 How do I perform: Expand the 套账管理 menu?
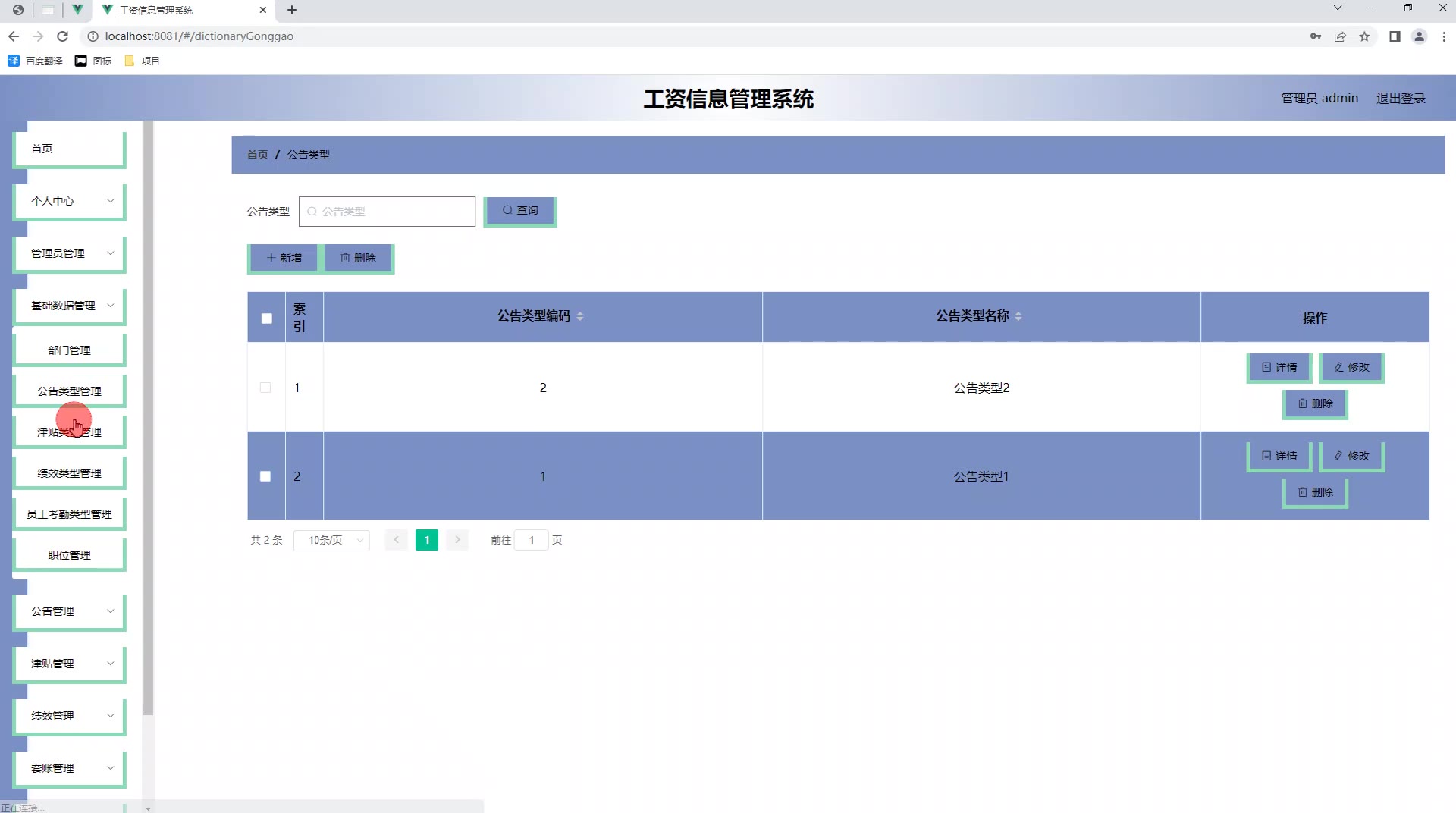70,768
